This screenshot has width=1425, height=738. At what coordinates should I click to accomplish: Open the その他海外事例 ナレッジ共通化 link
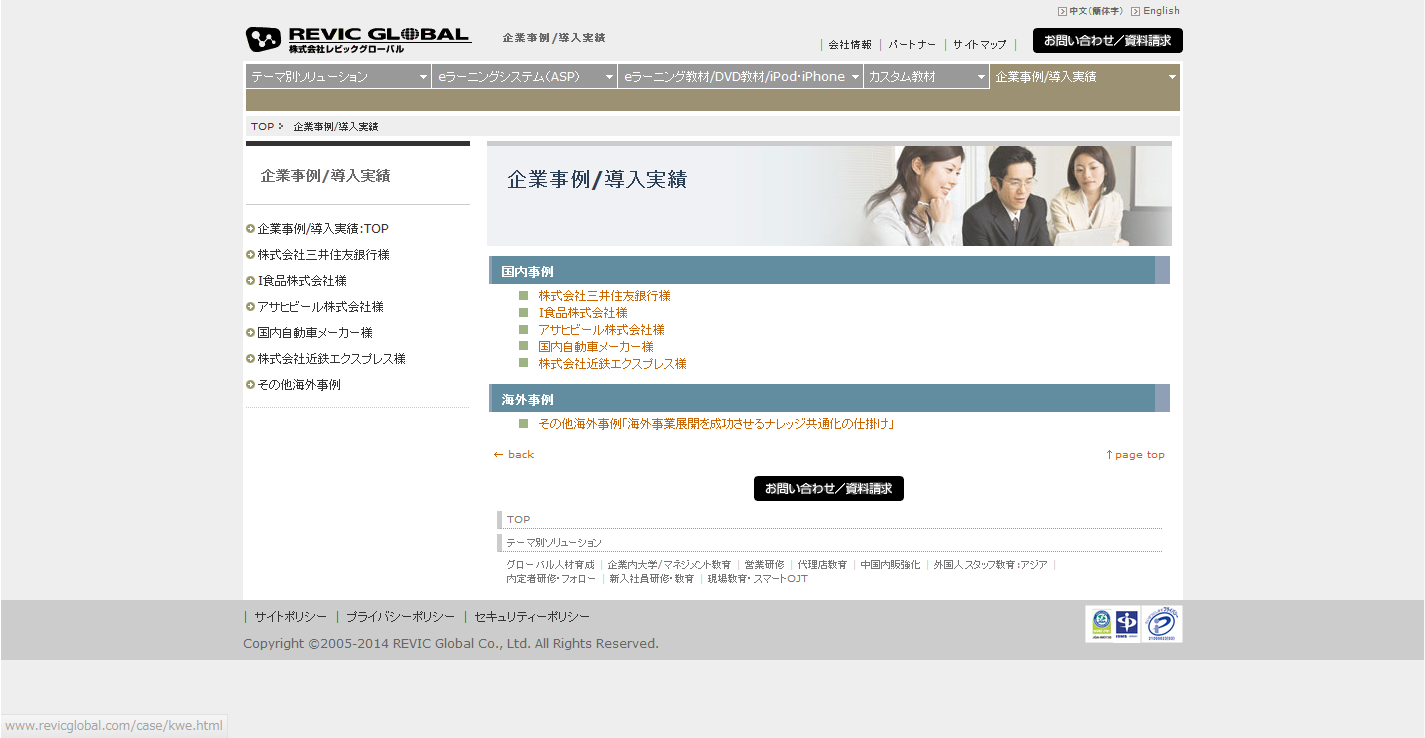click(716, 424)
